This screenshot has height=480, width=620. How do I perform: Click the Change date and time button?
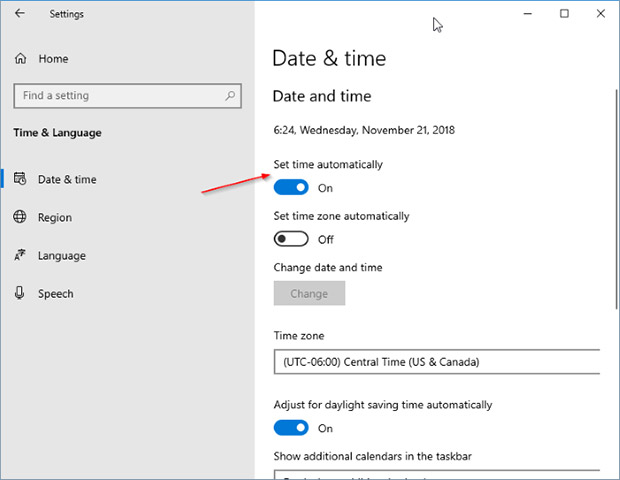[309, 293]
